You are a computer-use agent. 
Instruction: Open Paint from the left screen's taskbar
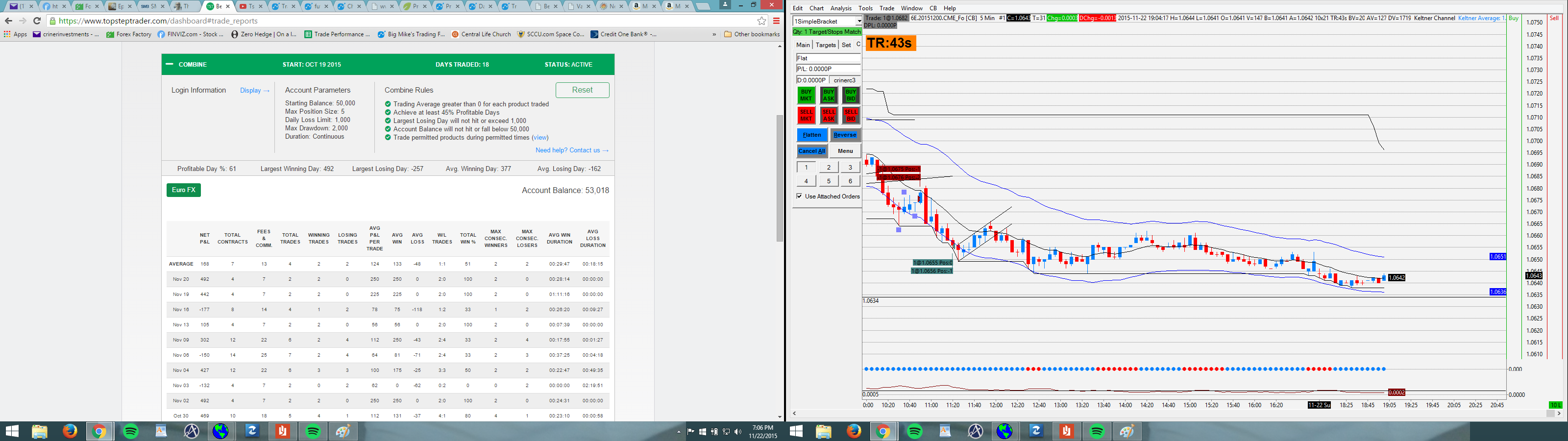[343, 431]
